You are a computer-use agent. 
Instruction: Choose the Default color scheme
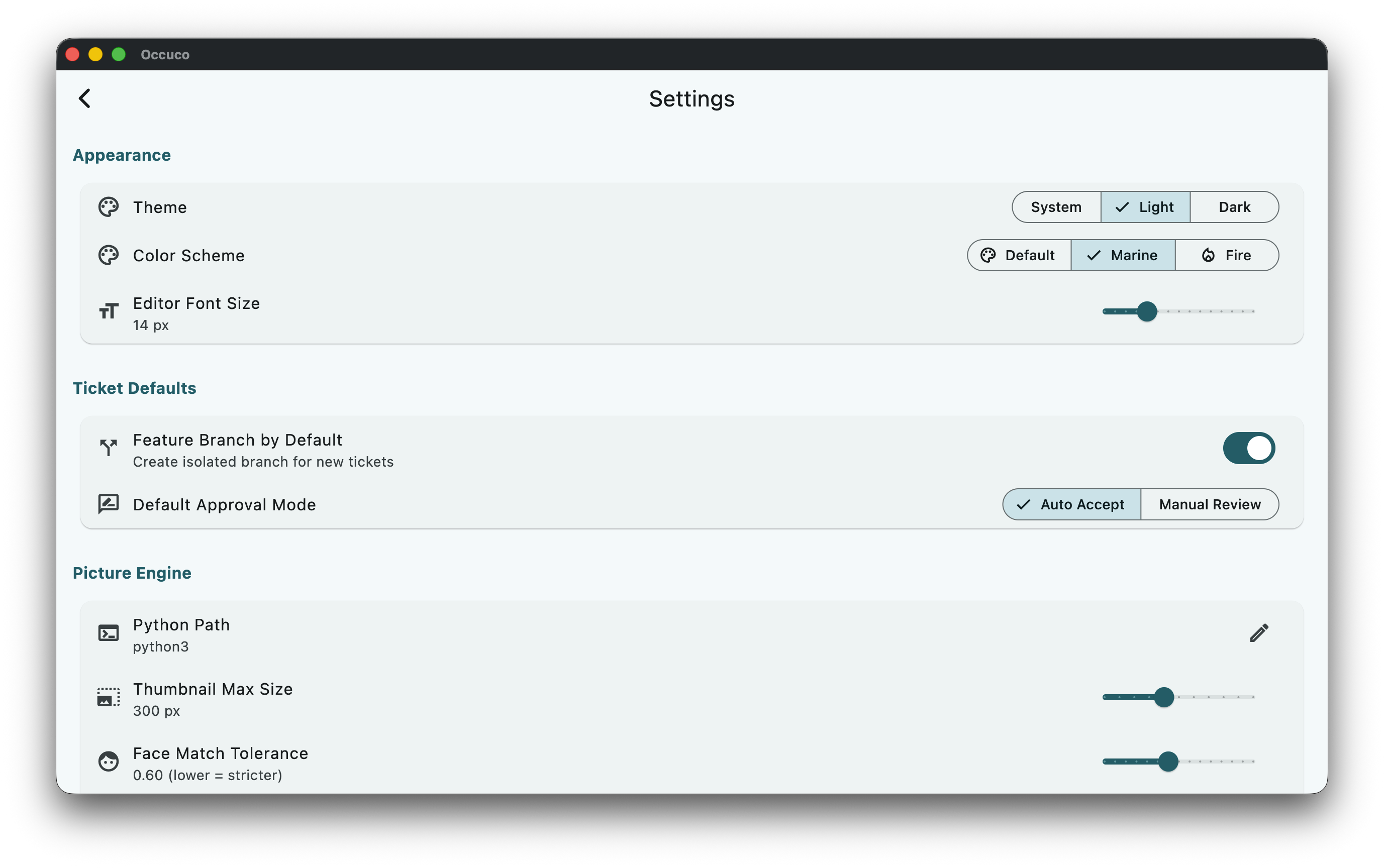tap(1019, 256)
